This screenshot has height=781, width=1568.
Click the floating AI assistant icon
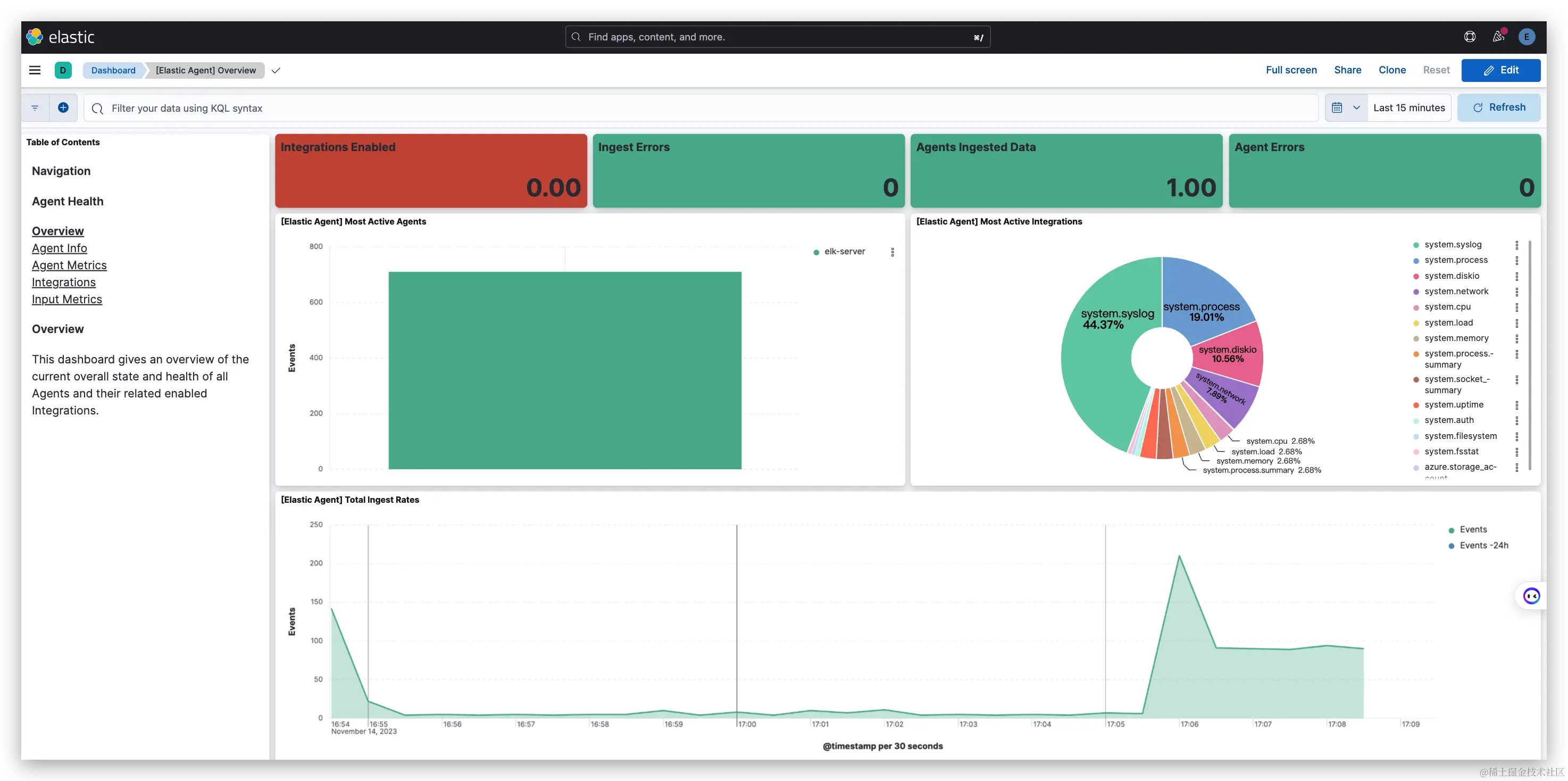coord(1531,595)
